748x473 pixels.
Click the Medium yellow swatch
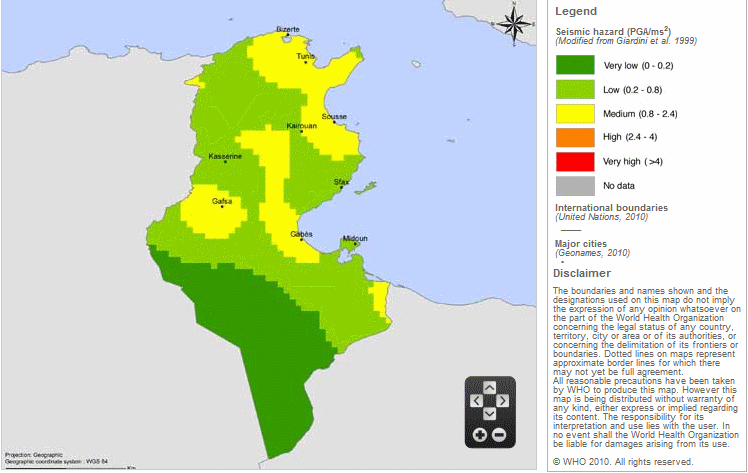[x=575, y=113]
